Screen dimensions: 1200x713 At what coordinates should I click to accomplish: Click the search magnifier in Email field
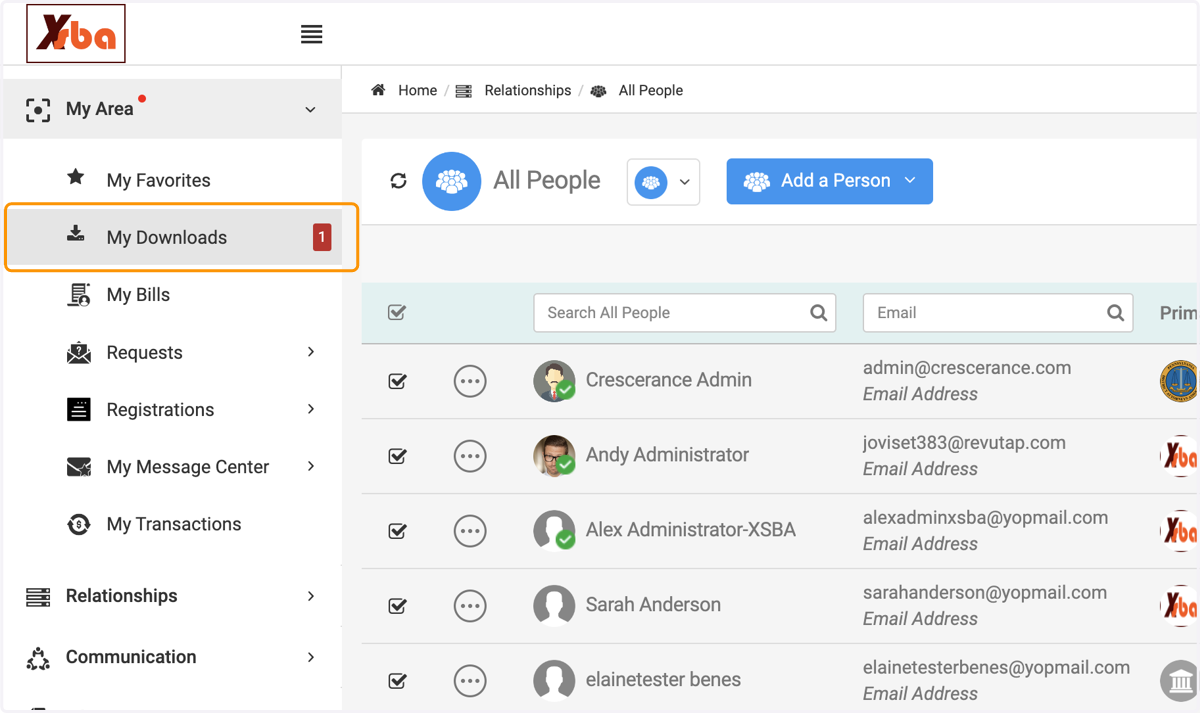[1115, 313]
